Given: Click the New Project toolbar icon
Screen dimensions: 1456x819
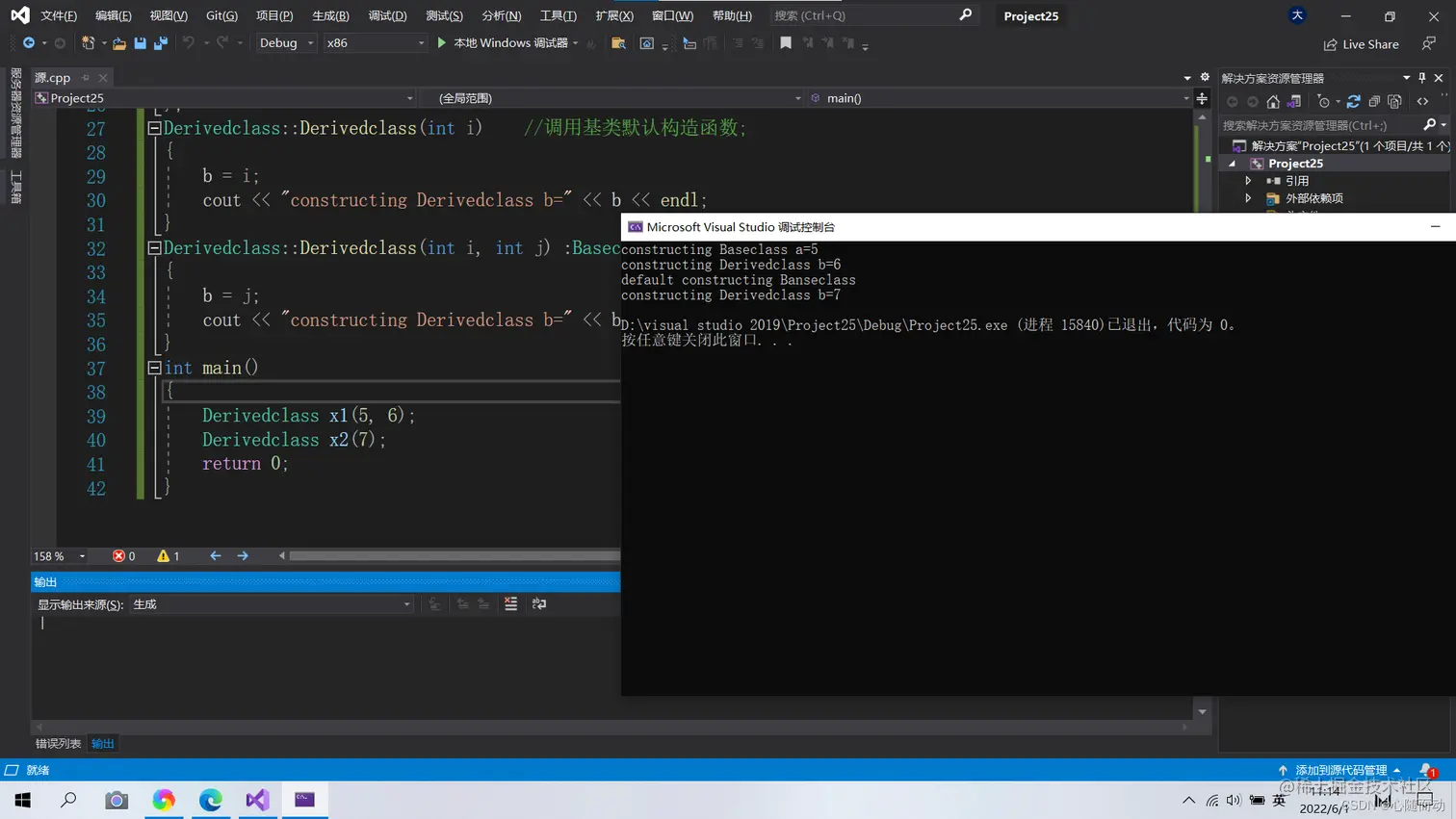Looking at the screenshot, I should [x=88, y=43].
